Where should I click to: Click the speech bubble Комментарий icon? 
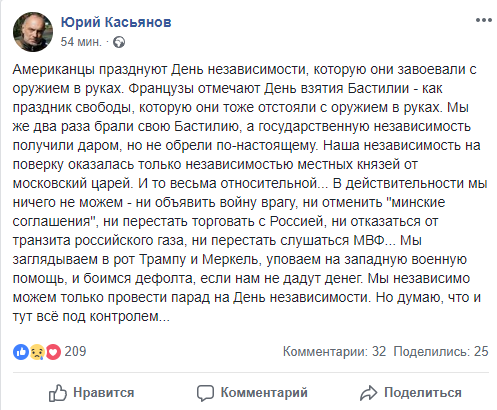pos(205,393)
